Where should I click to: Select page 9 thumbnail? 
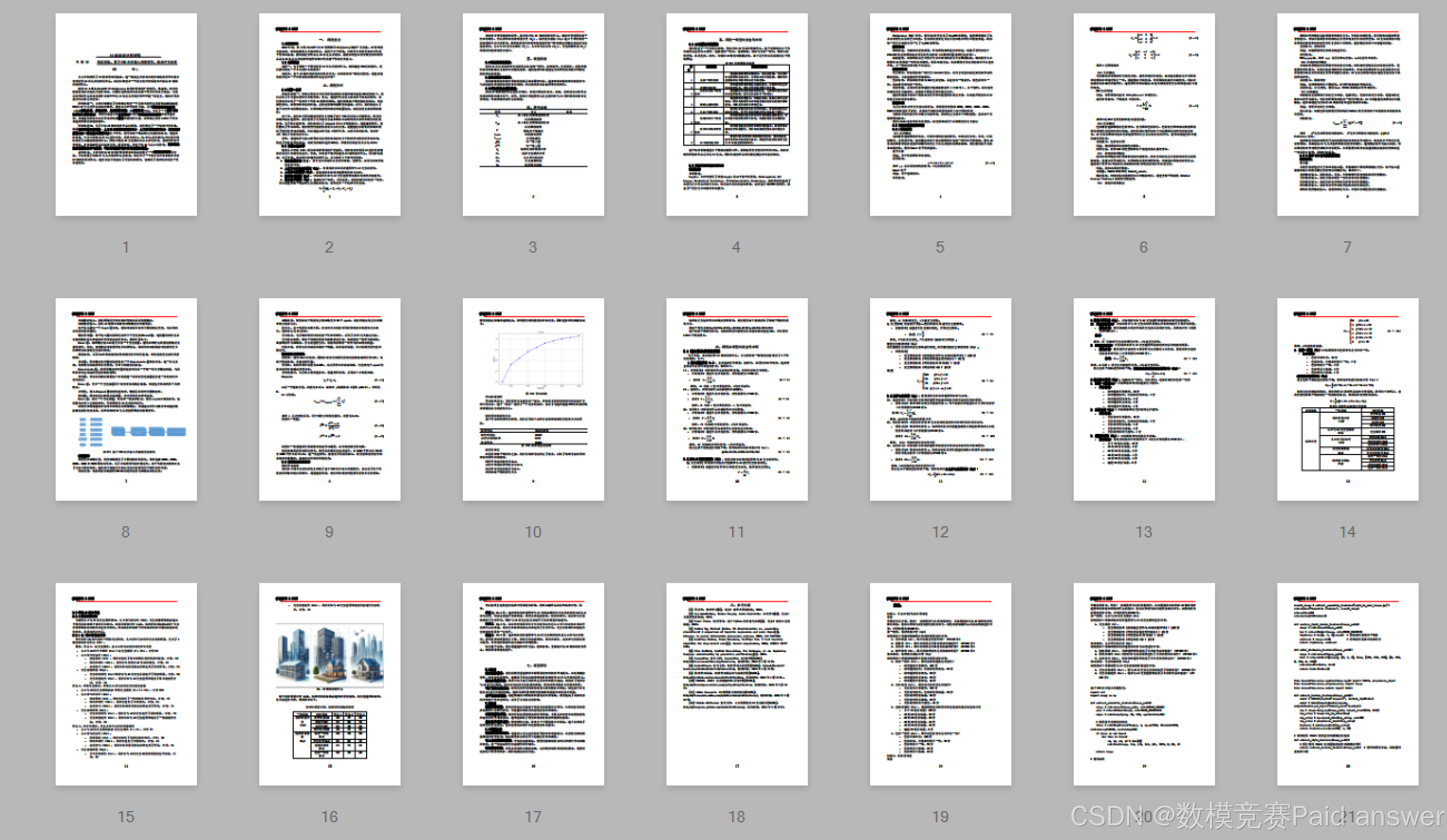pyautogui.click(x=329, y=399)
